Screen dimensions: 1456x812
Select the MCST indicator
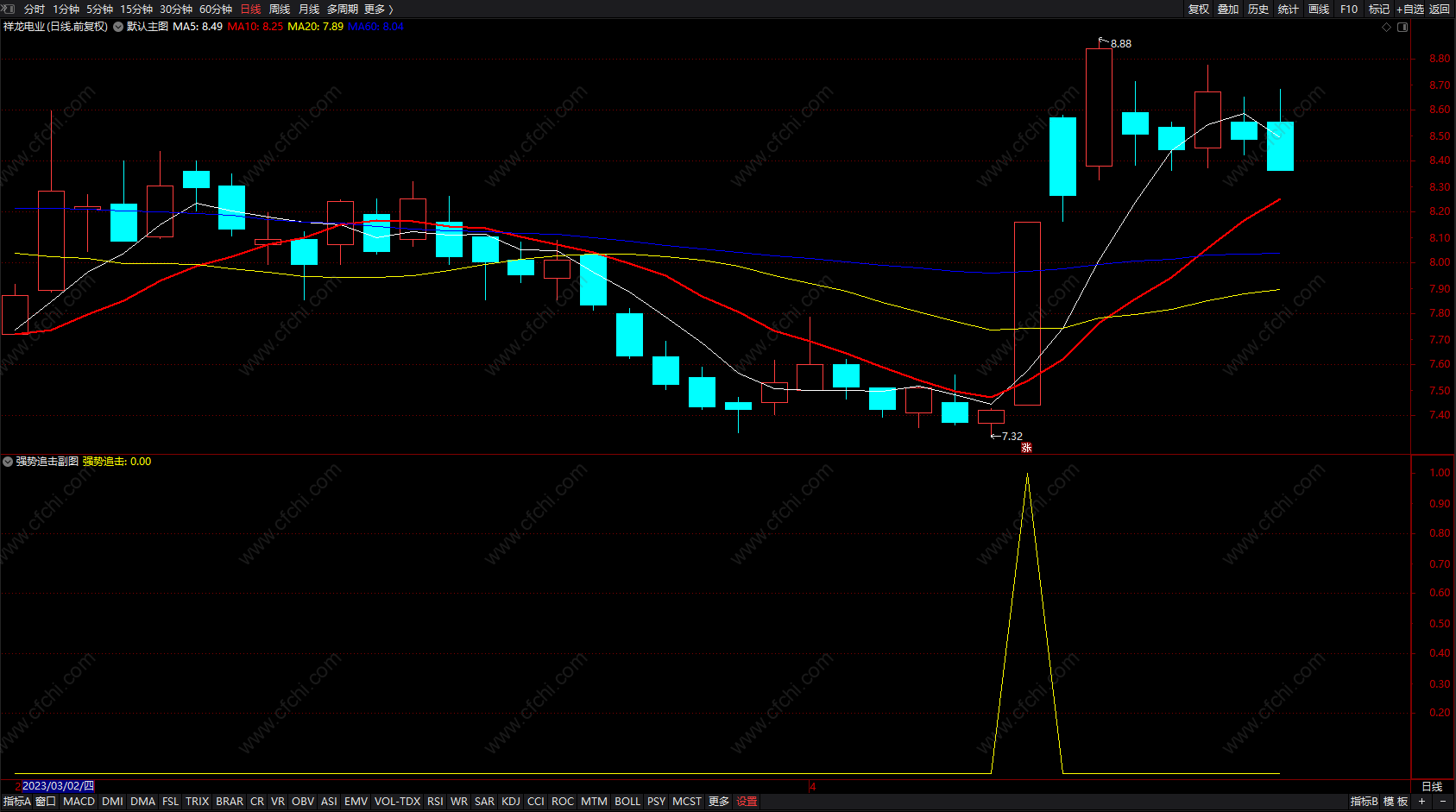click(687, 801)
